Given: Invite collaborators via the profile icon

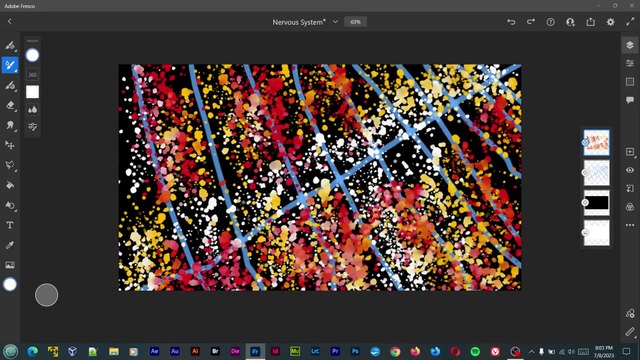Looking at the screenshot, I should point(571,22).
